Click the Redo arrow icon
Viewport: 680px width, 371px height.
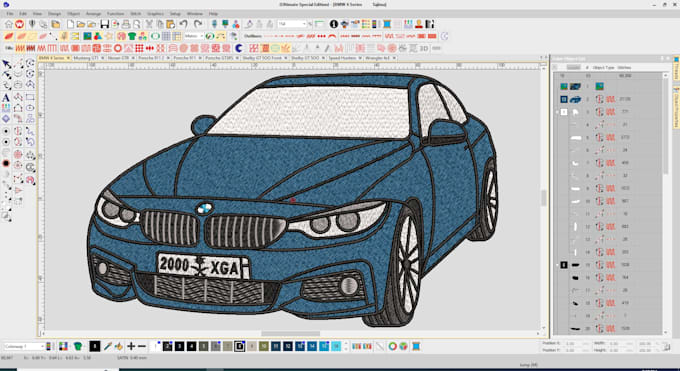(198, 24)
